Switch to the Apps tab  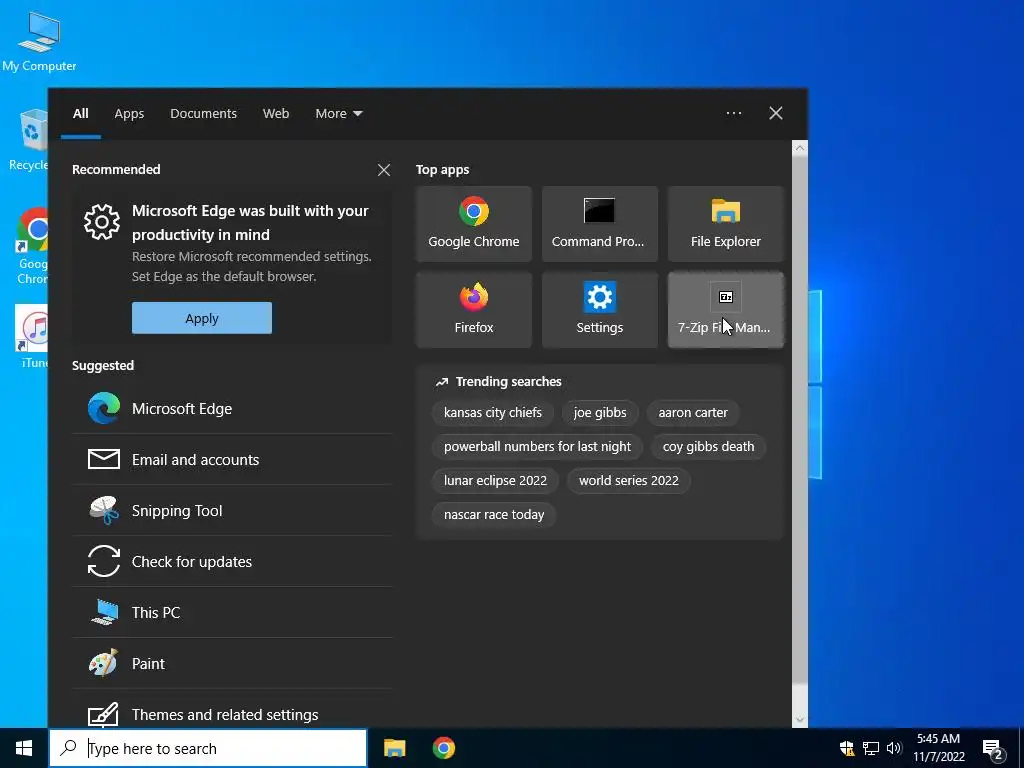tap(129, 114)
